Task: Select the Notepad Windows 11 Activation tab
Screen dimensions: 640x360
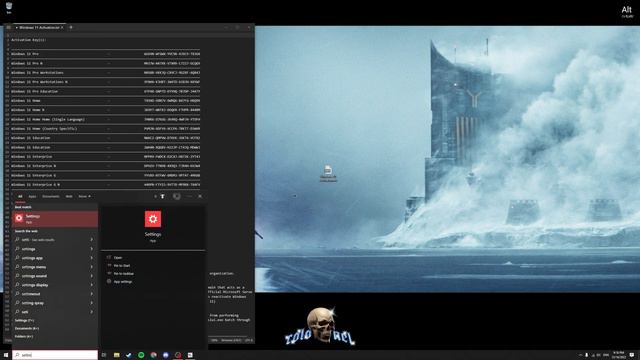Action: point(39,27)
